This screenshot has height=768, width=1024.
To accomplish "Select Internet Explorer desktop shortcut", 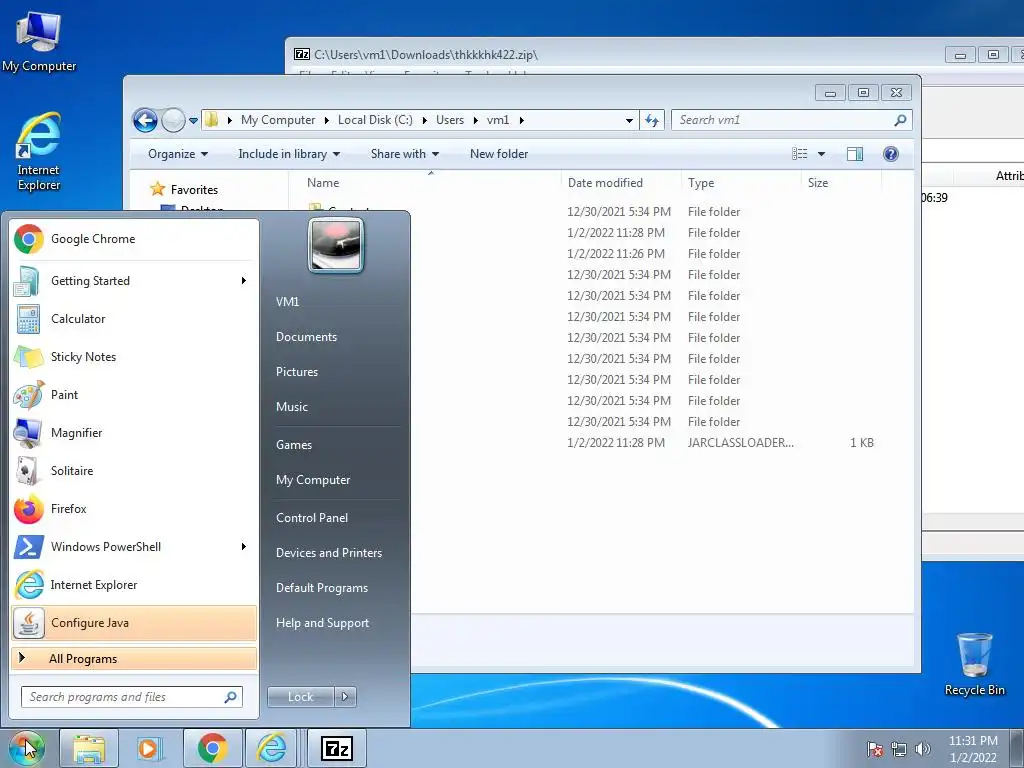I will pos(39,153).
